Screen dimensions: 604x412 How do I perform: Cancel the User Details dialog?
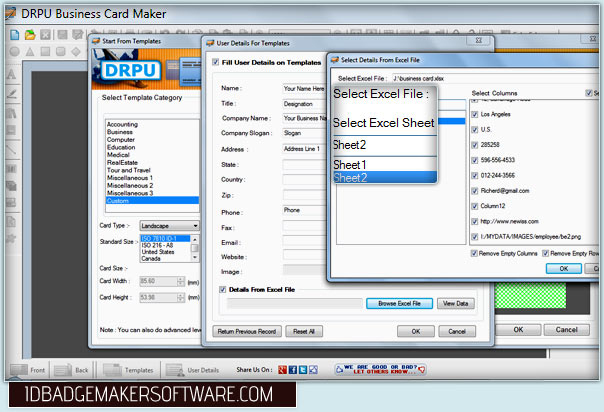(x=457, y=332)
